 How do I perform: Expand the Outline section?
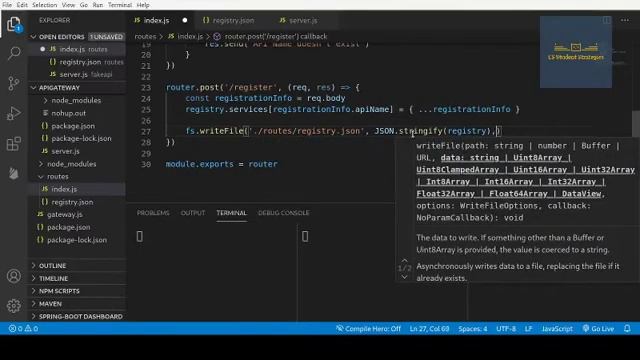(77, 266)
